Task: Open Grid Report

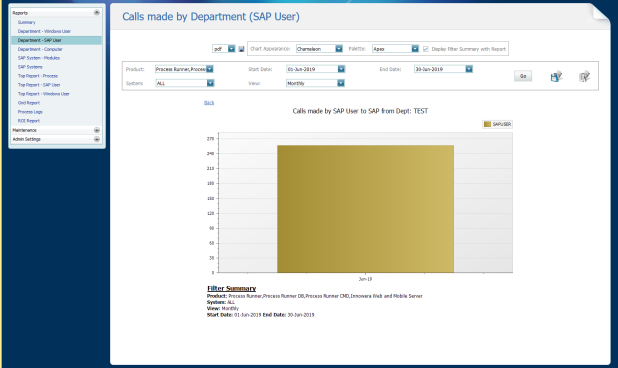Action: point(29,103)
